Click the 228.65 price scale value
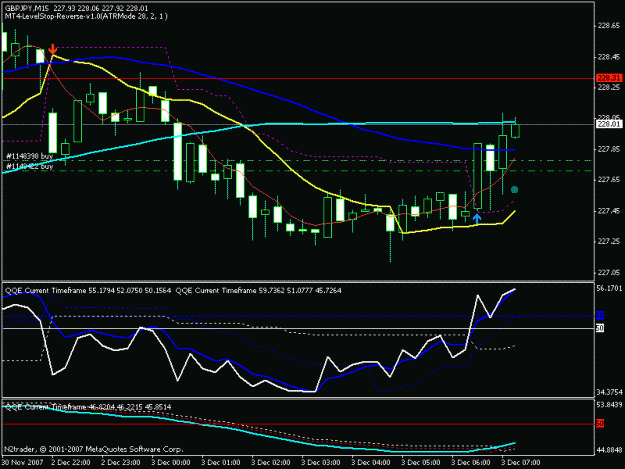This screenshot has height=469, width=625. (x=609, y=26)
